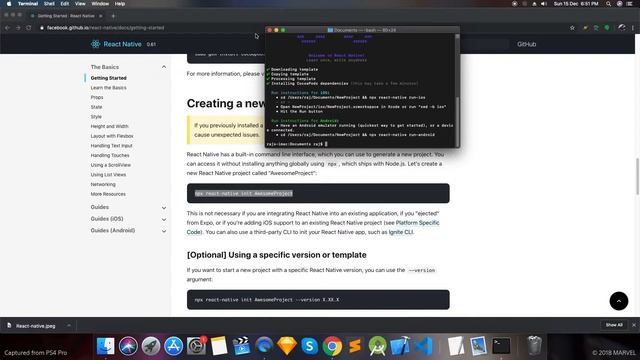
Task: Close the downloads bar
Action: [x=634, y=325]
